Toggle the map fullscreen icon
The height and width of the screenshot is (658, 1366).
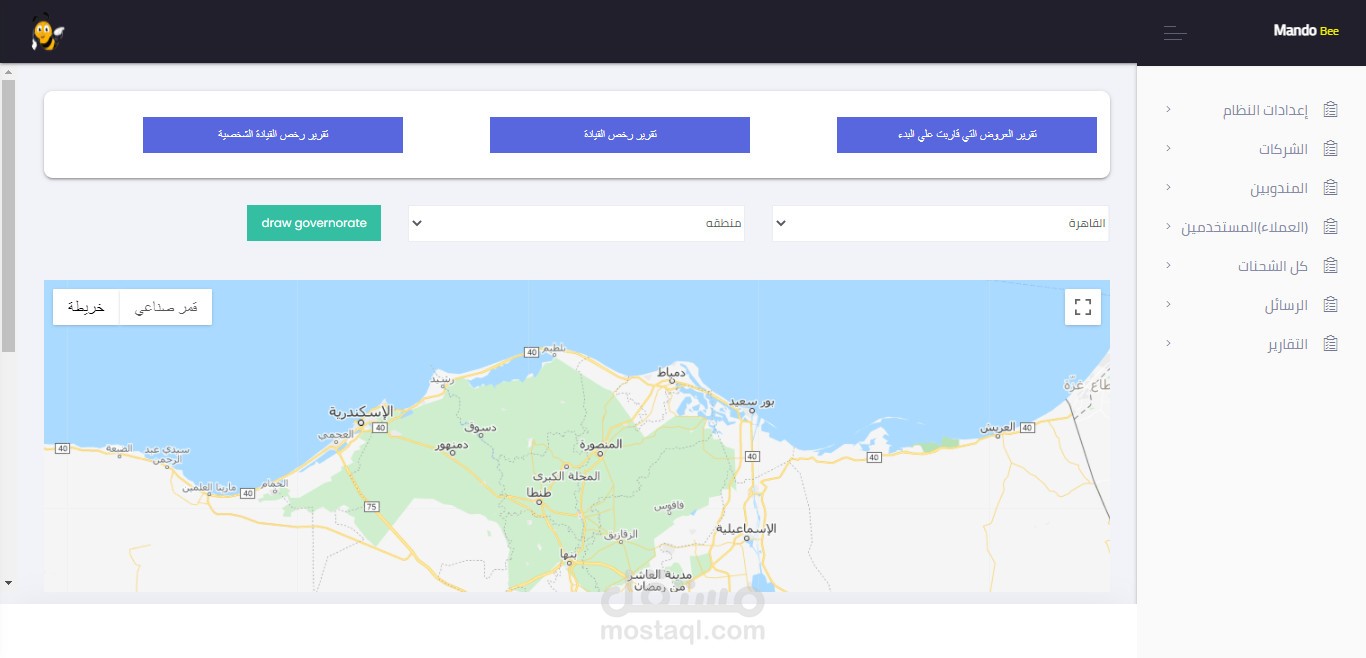(x=1083, y=307)
